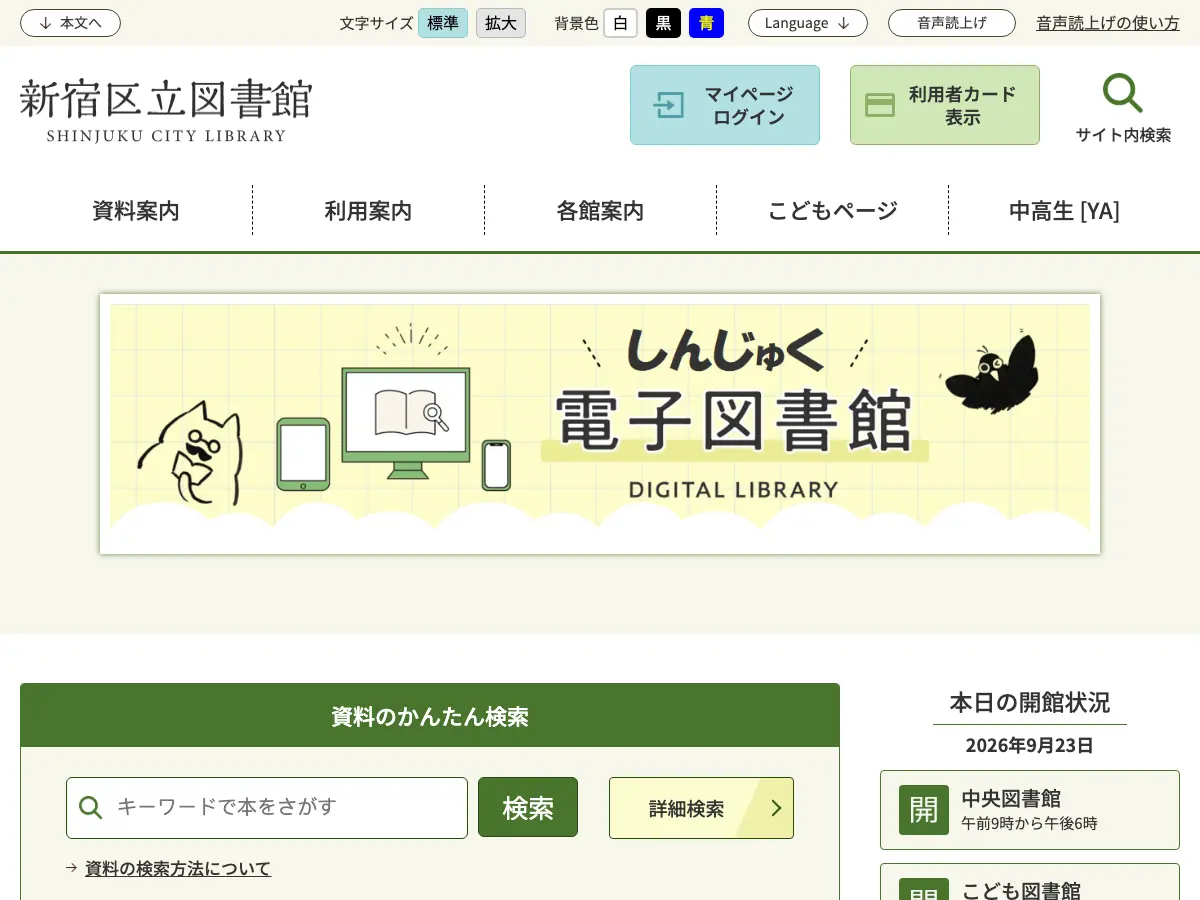Click the 本日の開館状況 heading
This screenshot has height=900, width=1200.
(x=1030, y=702)
